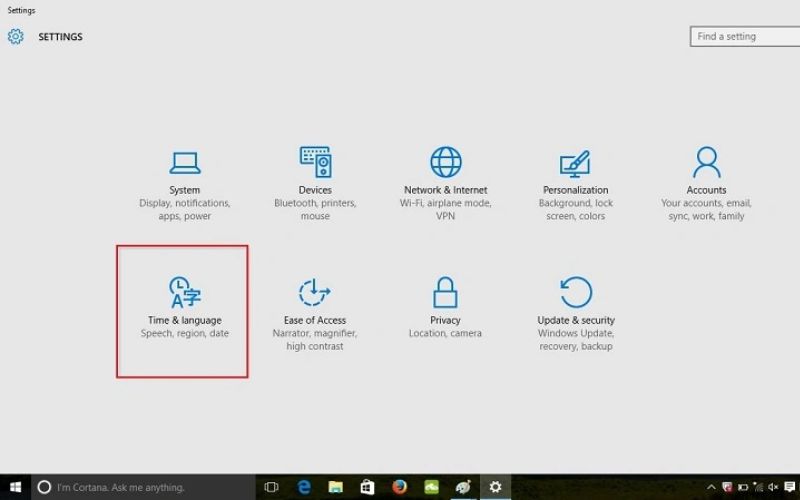Open the Network & Internet globe icon

[x=445, y=162]
